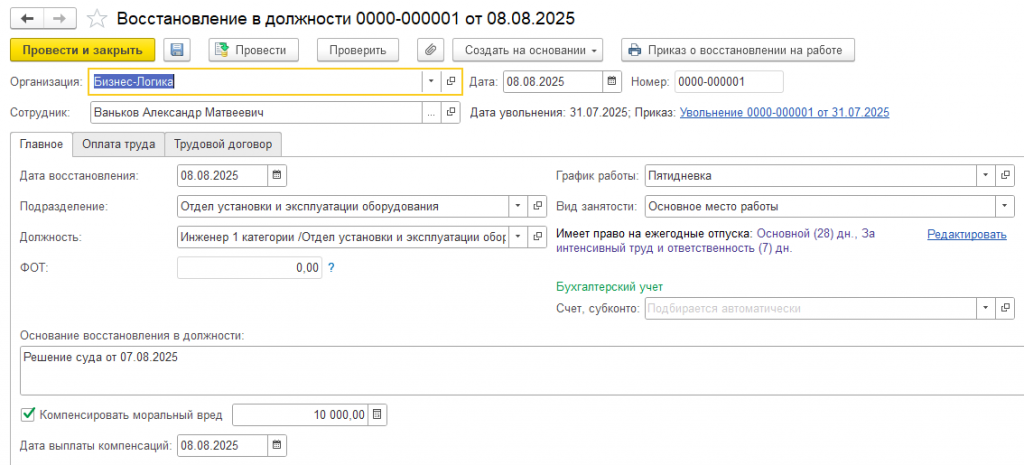
Task: Open calculator for moral damage amount
Action: point(377,414)
